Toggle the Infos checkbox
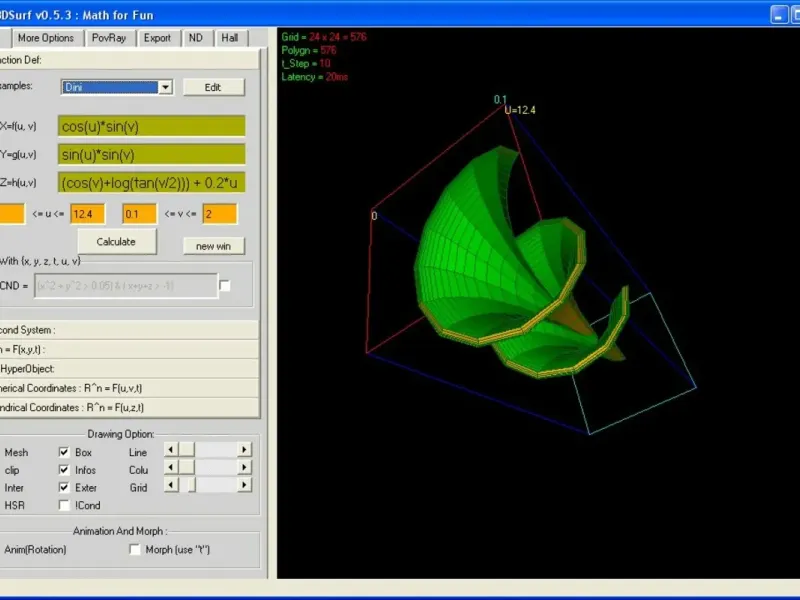Screen dimensions: 800x600 pos(65,470)
